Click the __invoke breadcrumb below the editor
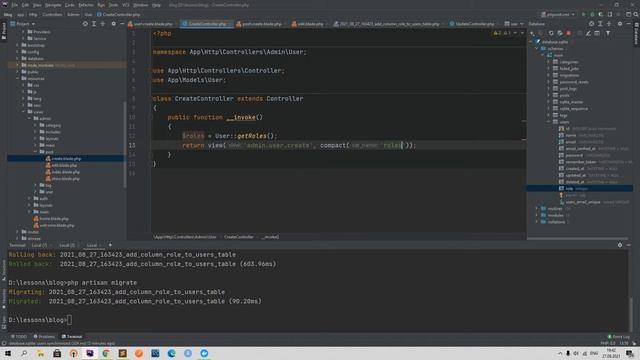 [270, 237]
